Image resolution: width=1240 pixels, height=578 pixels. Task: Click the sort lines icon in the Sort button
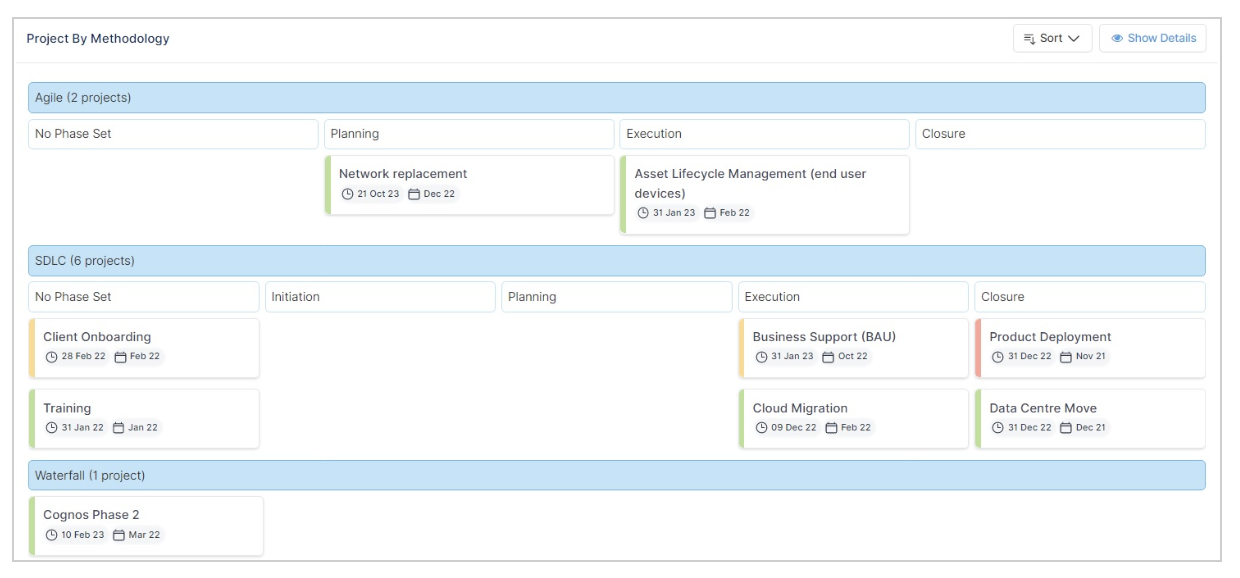(x=1029, y=39)
